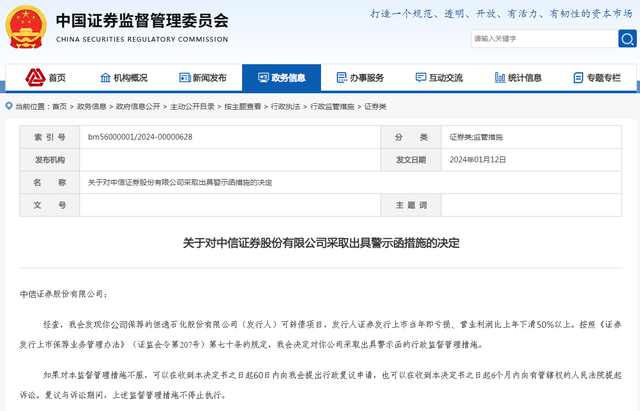
Task: Click the document icon beside 办事服务
Action: [342, 78]
